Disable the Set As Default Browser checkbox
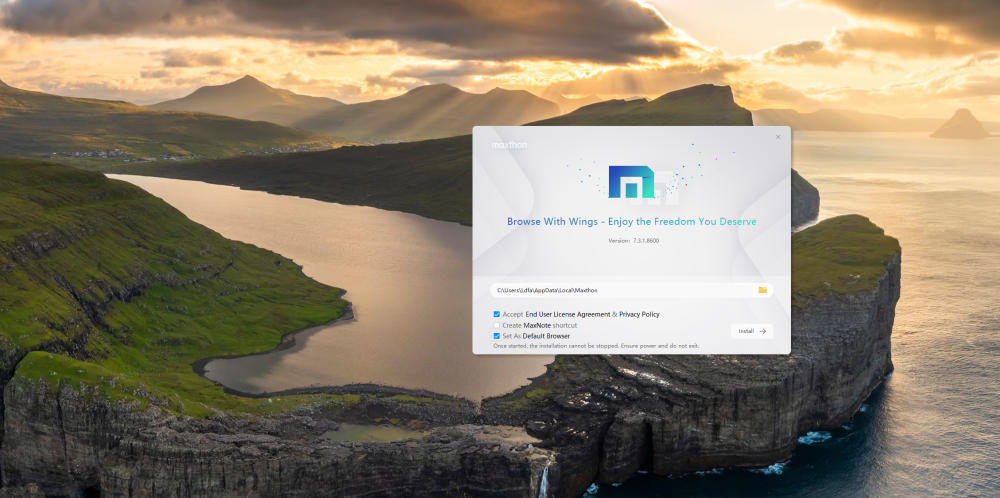Image resolution: width=1000 pixels, height=498 pixels. point(497,336)
